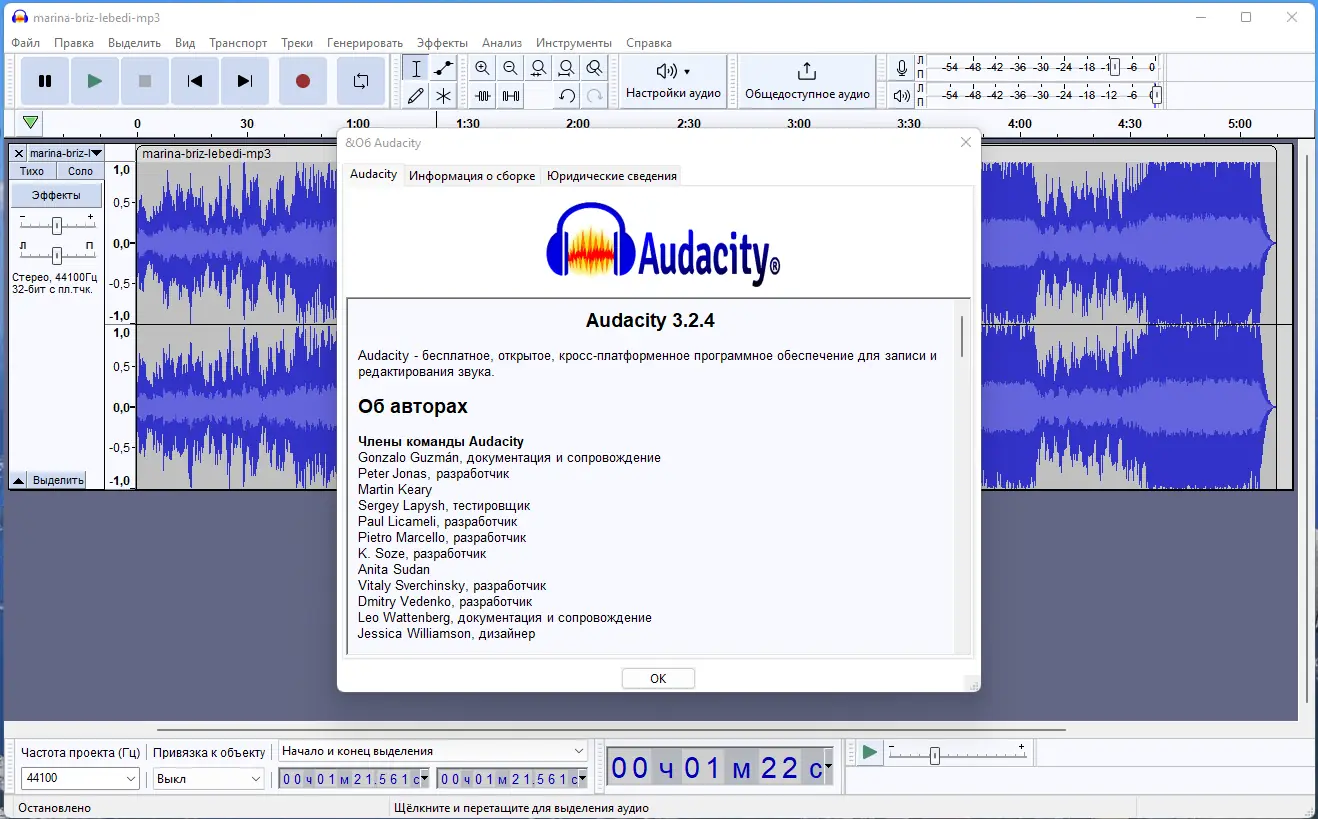Undo the last action
The width and height of the screenshot is (1318, 819).
coord(567,95)
